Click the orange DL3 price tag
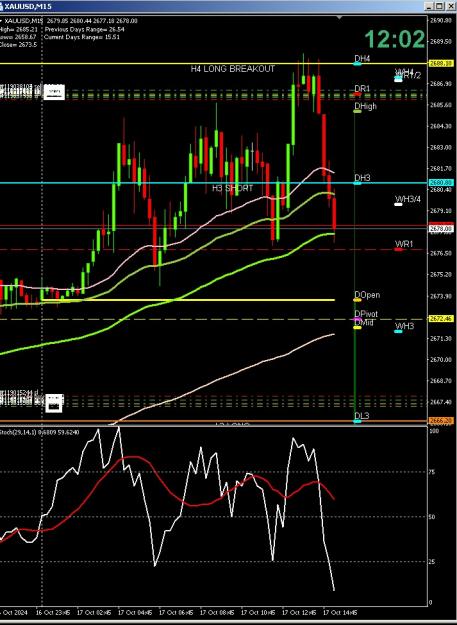 coord(441,421)
